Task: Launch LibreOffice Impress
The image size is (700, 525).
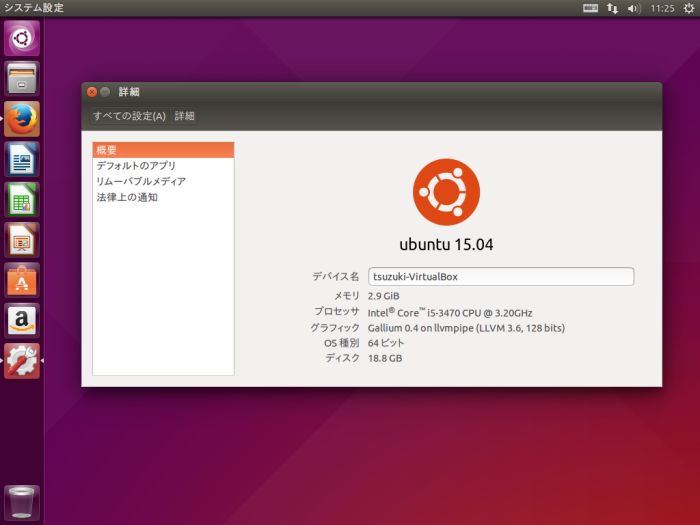Action: point(22,240)
